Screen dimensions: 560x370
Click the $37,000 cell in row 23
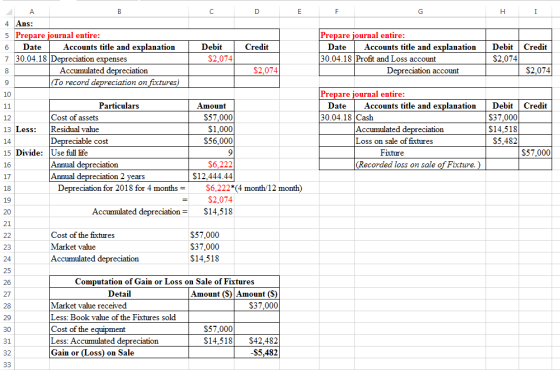tap(211, 247)
